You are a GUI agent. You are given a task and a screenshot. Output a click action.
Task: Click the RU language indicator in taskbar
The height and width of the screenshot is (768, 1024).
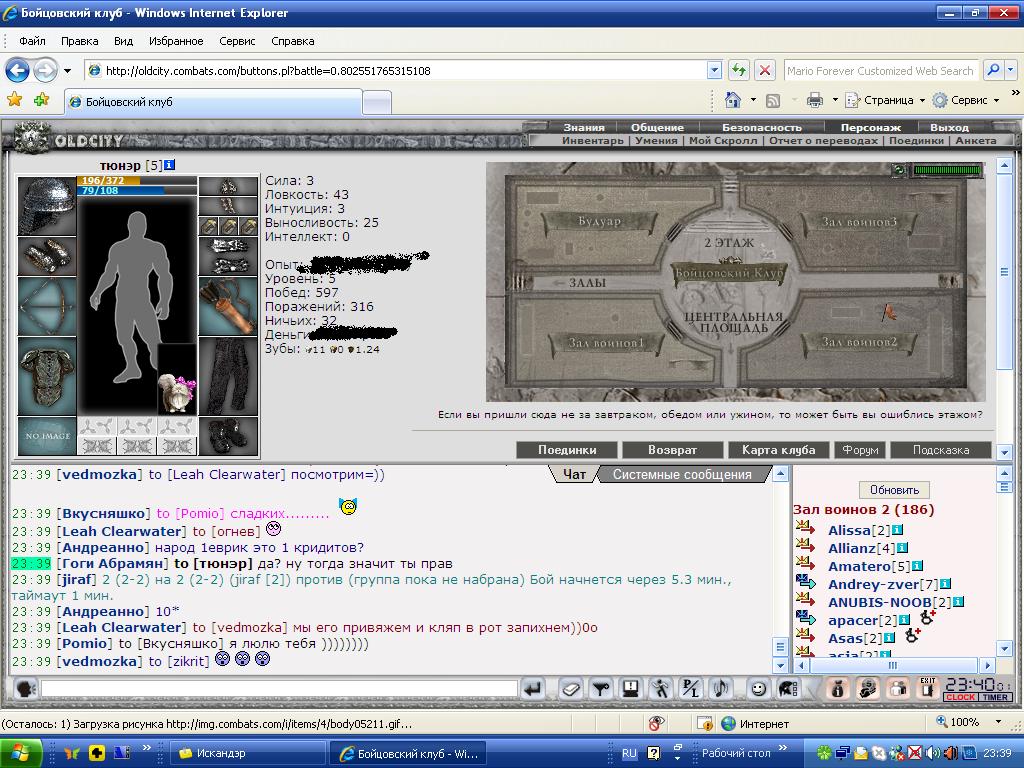(x=629, y=753)
